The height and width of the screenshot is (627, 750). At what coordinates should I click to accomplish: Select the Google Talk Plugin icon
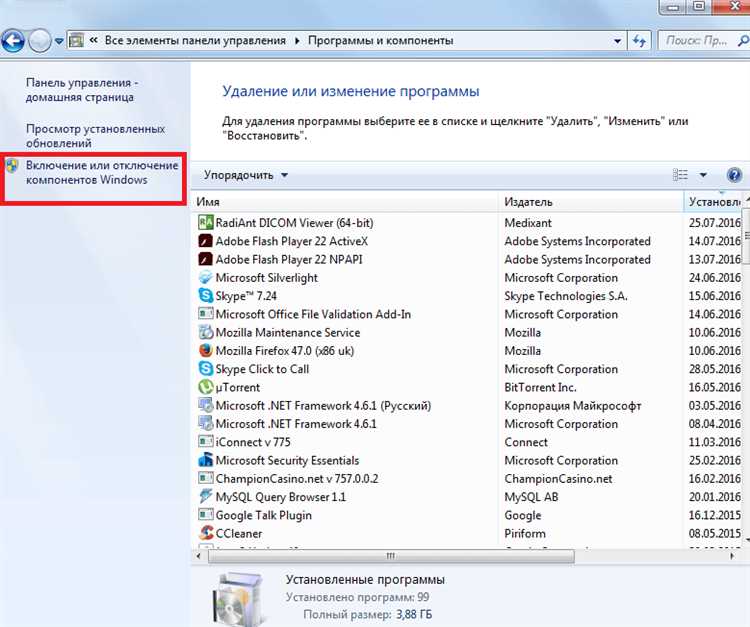[x=206, y=515]
